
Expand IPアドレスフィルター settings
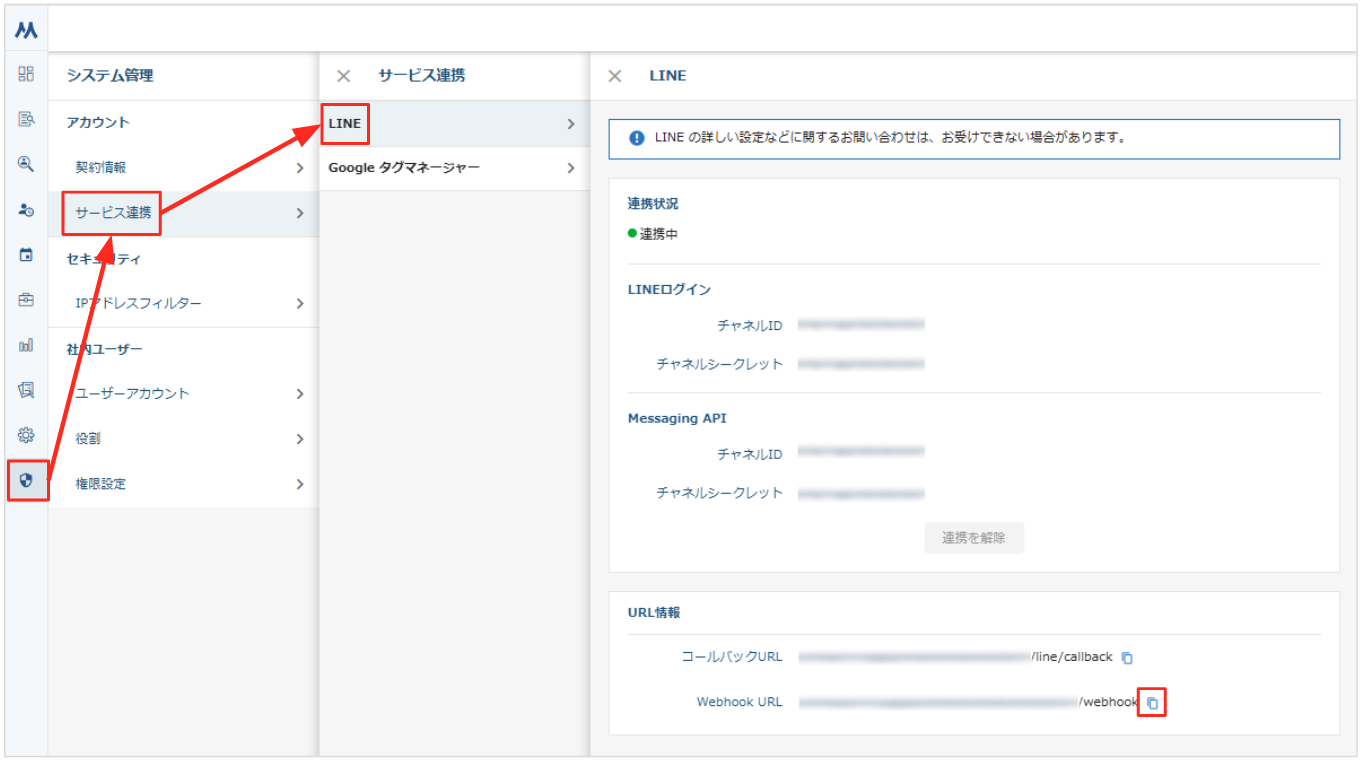[184, 303]
